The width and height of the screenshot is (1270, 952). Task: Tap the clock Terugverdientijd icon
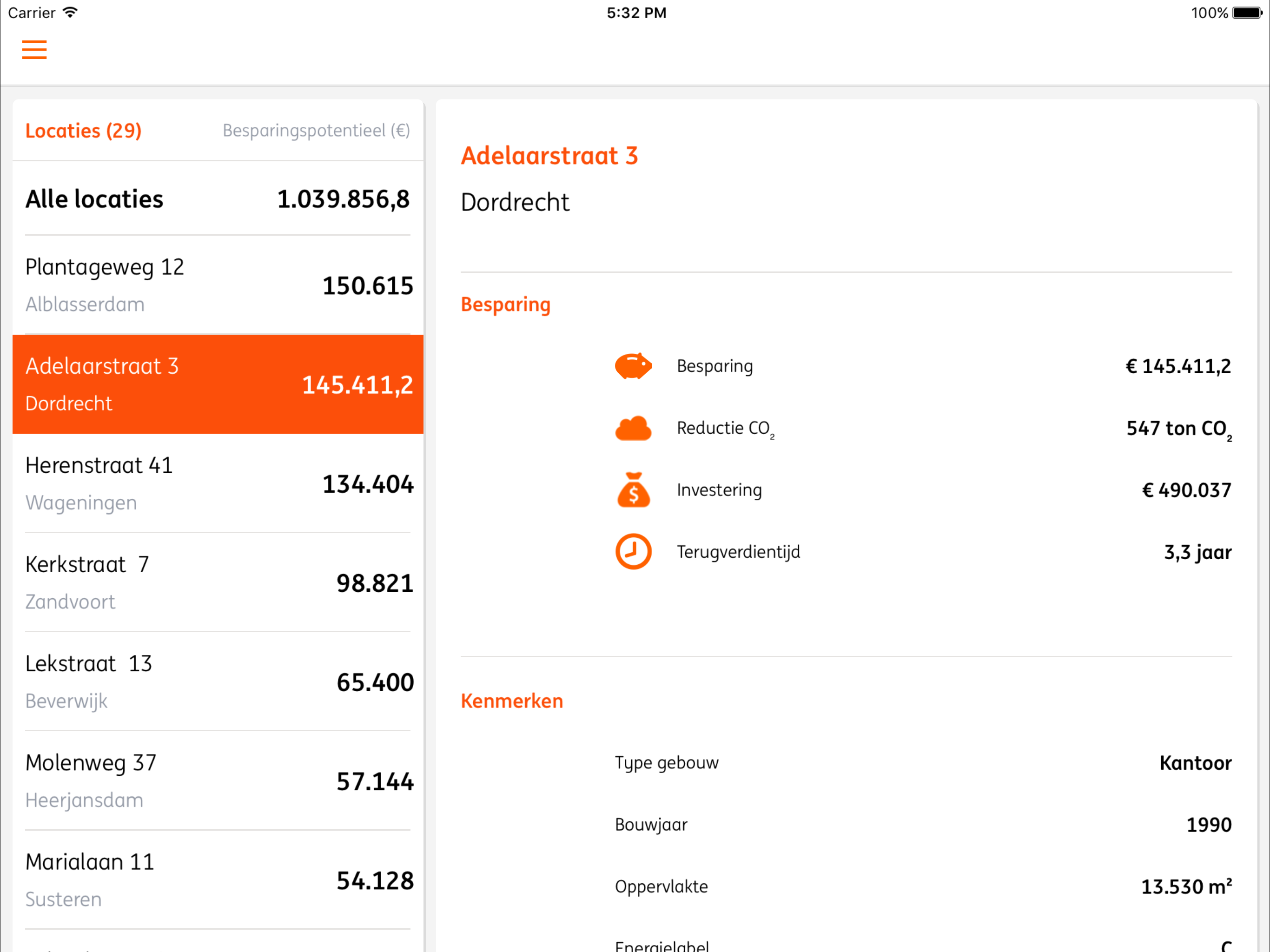(633, 552)
